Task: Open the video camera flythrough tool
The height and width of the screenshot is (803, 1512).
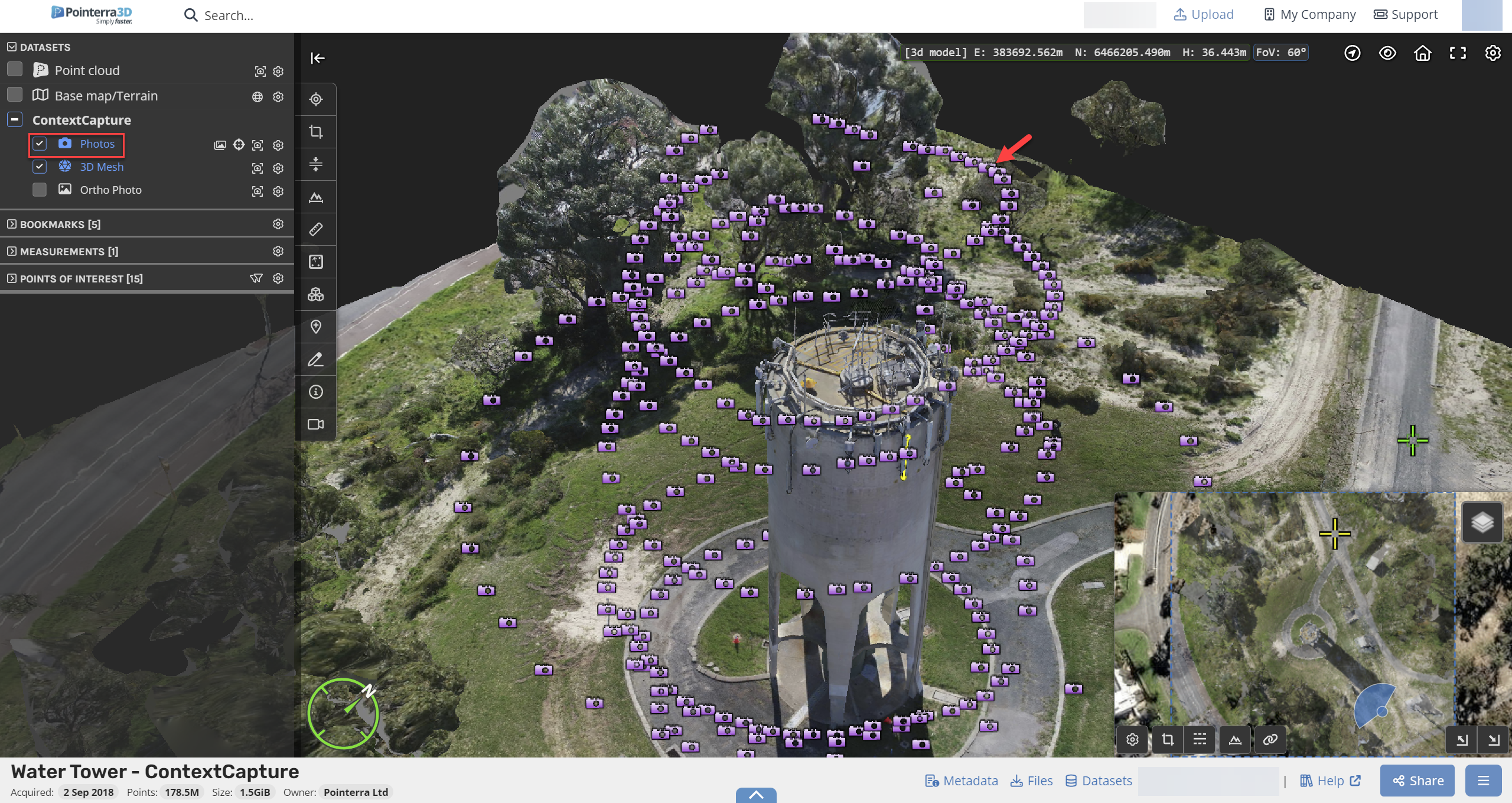Action: point(316,424)
